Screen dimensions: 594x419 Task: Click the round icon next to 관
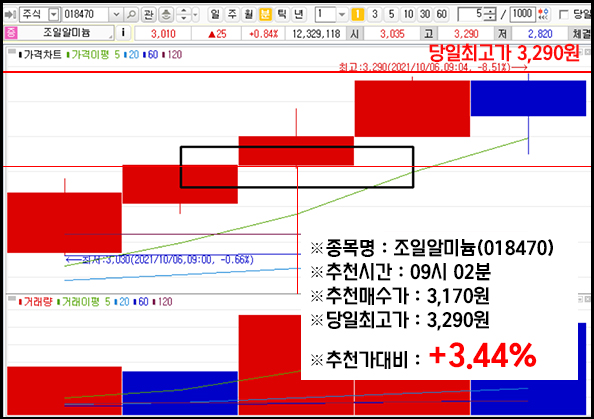166,15
